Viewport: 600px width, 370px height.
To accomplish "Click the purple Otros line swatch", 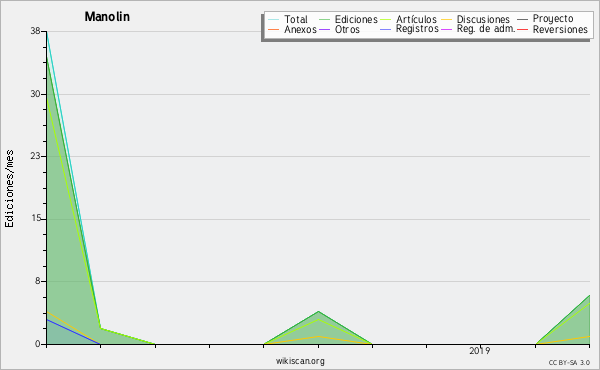I will (324, 29).
